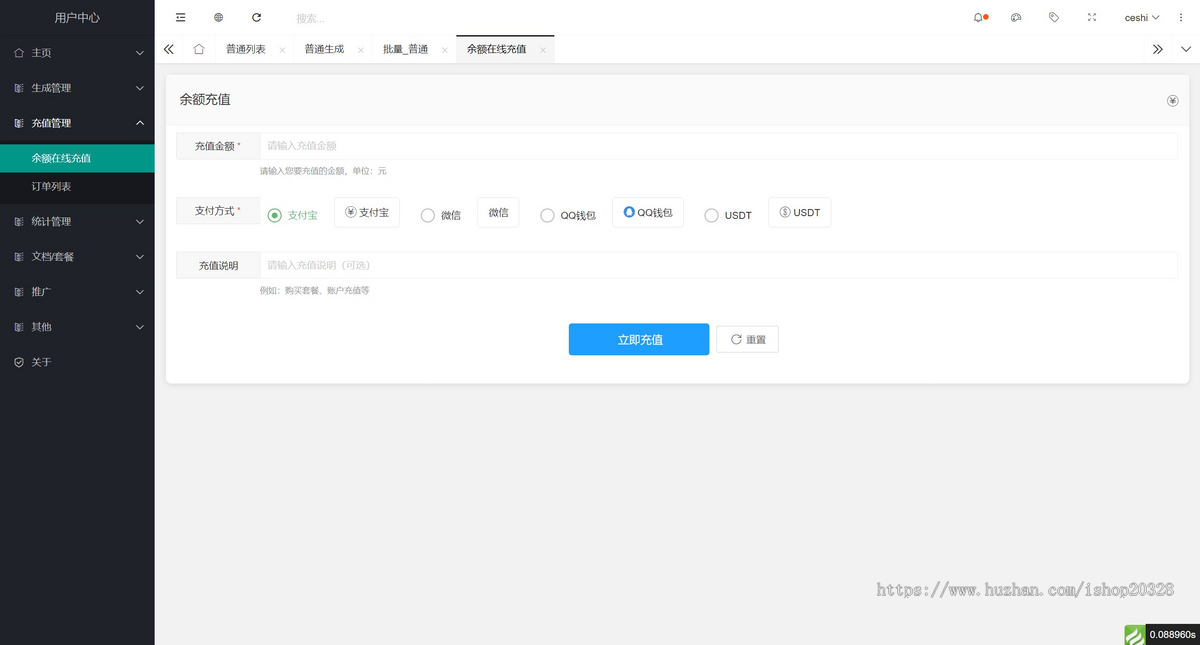Open 余额在线充值 in the sidebar
1200x645 pixels.
[77, 158]
